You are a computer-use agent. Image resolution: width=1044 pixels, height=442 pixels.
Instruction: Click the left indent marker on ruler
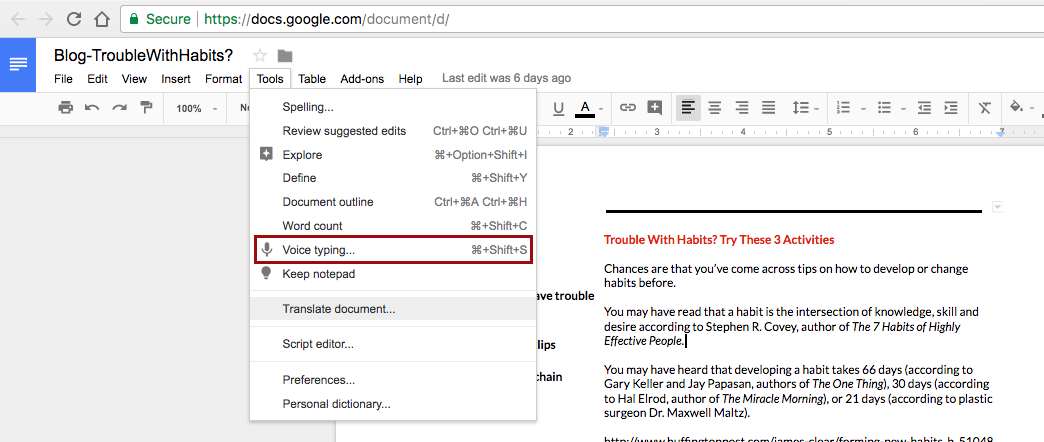pos(604,133)
